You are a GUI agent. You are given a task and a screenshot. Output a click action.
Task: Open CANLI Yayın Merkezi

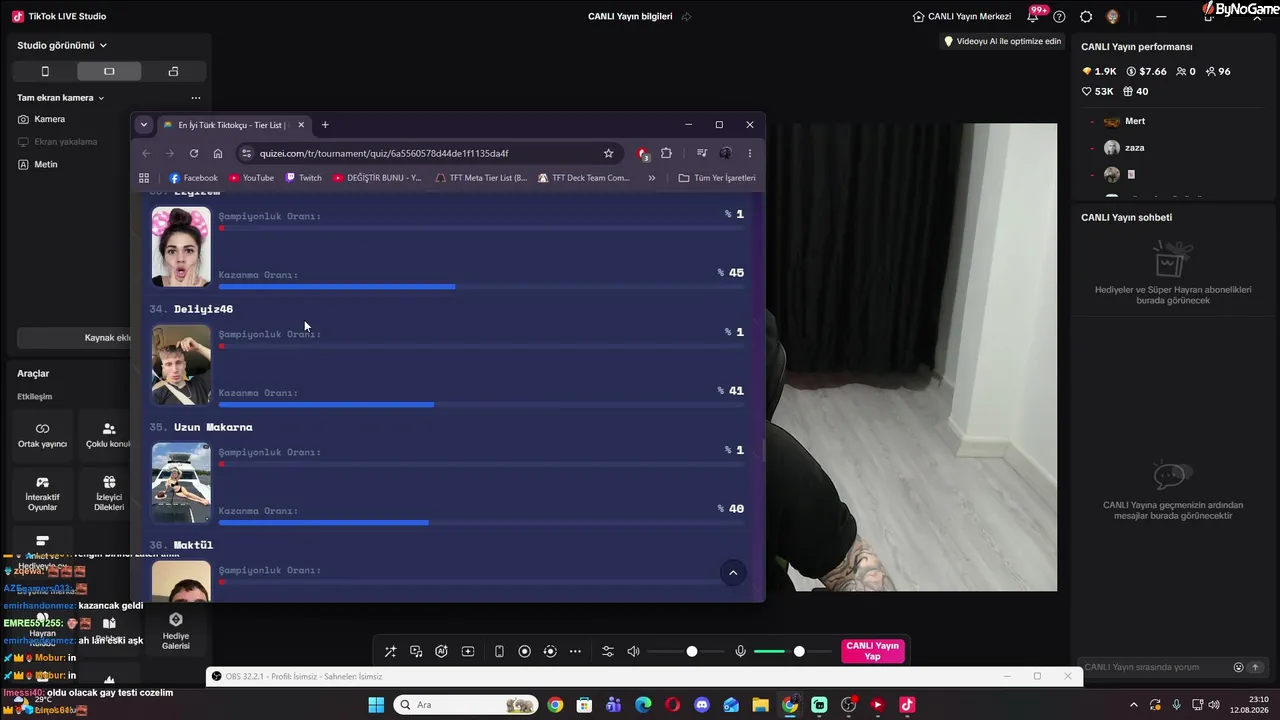tap(962, 16)
